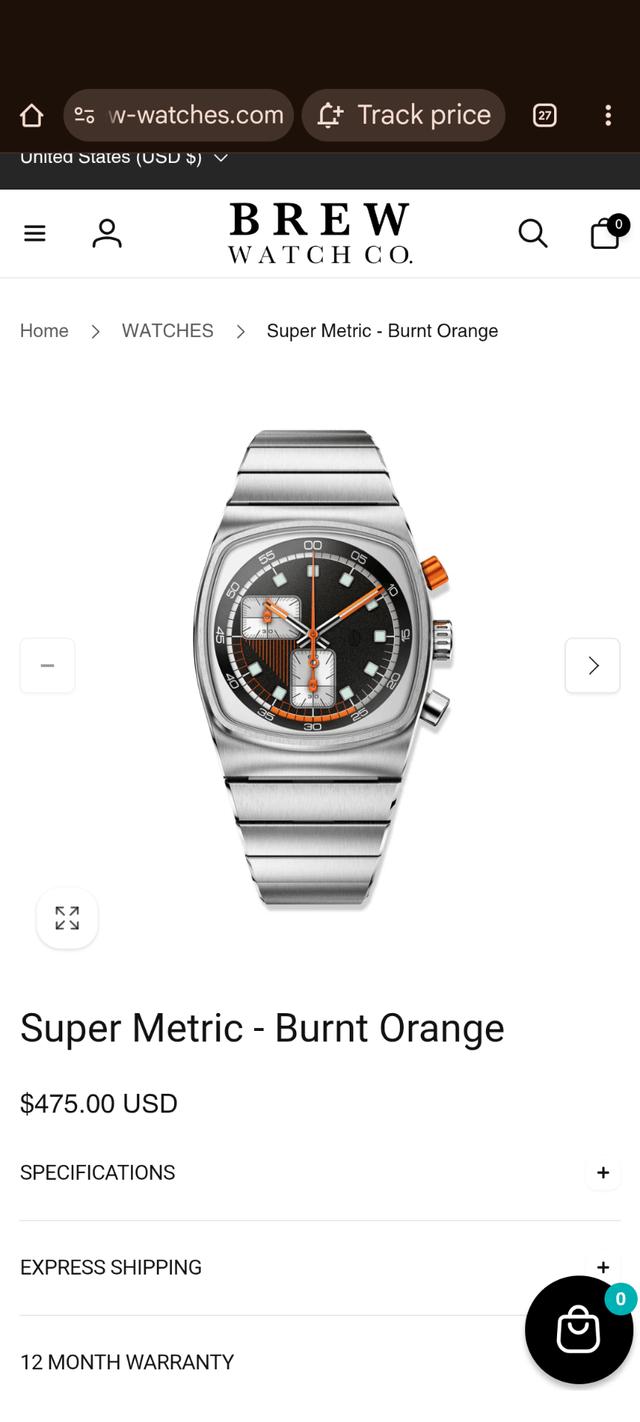The width and height of the screenshot is (640, 1422).
Task: Open the account profile icon
Action: point(107,233)
